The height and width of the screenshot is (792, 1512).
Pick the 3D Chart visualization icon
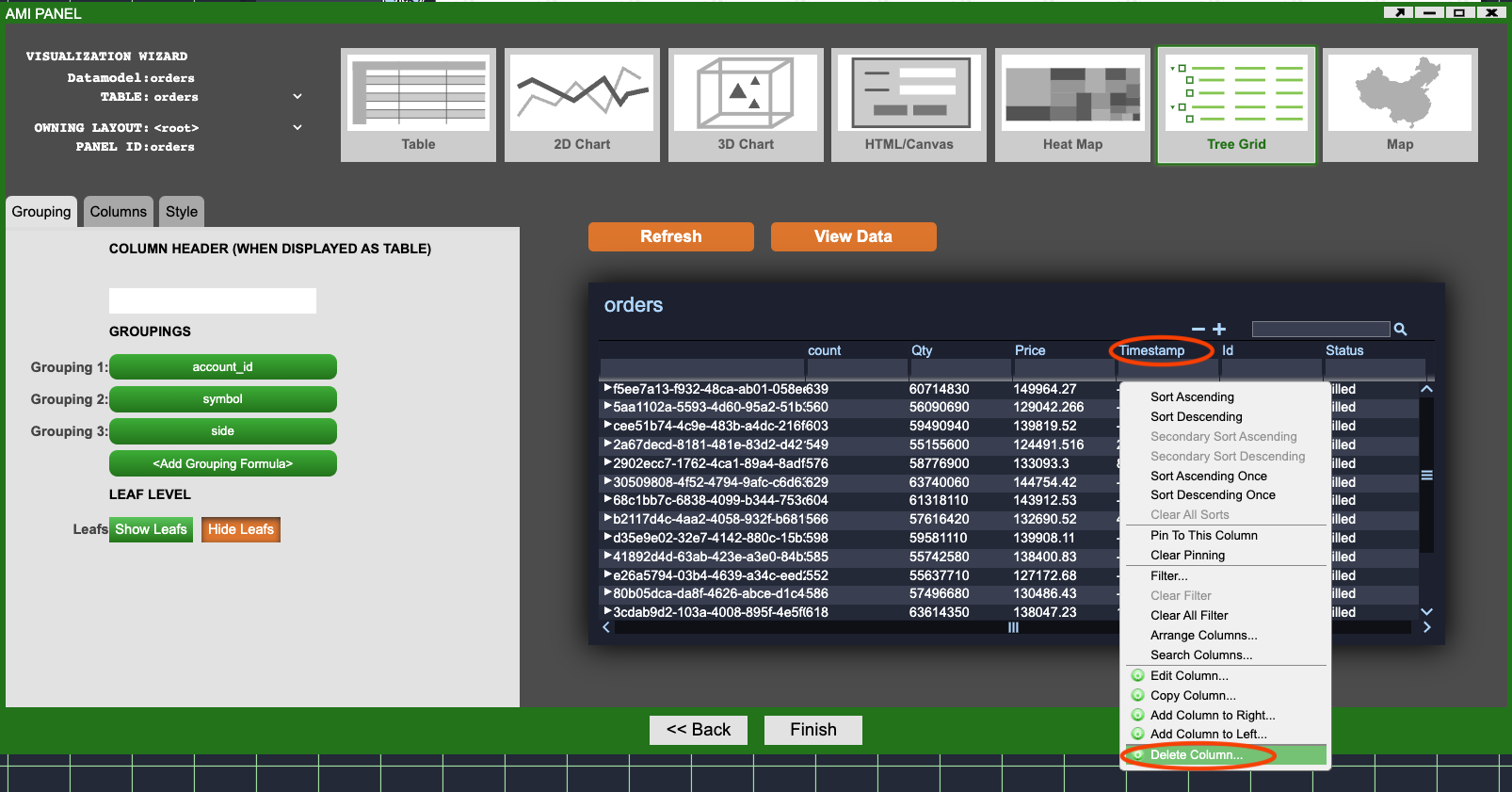(745, 105)
